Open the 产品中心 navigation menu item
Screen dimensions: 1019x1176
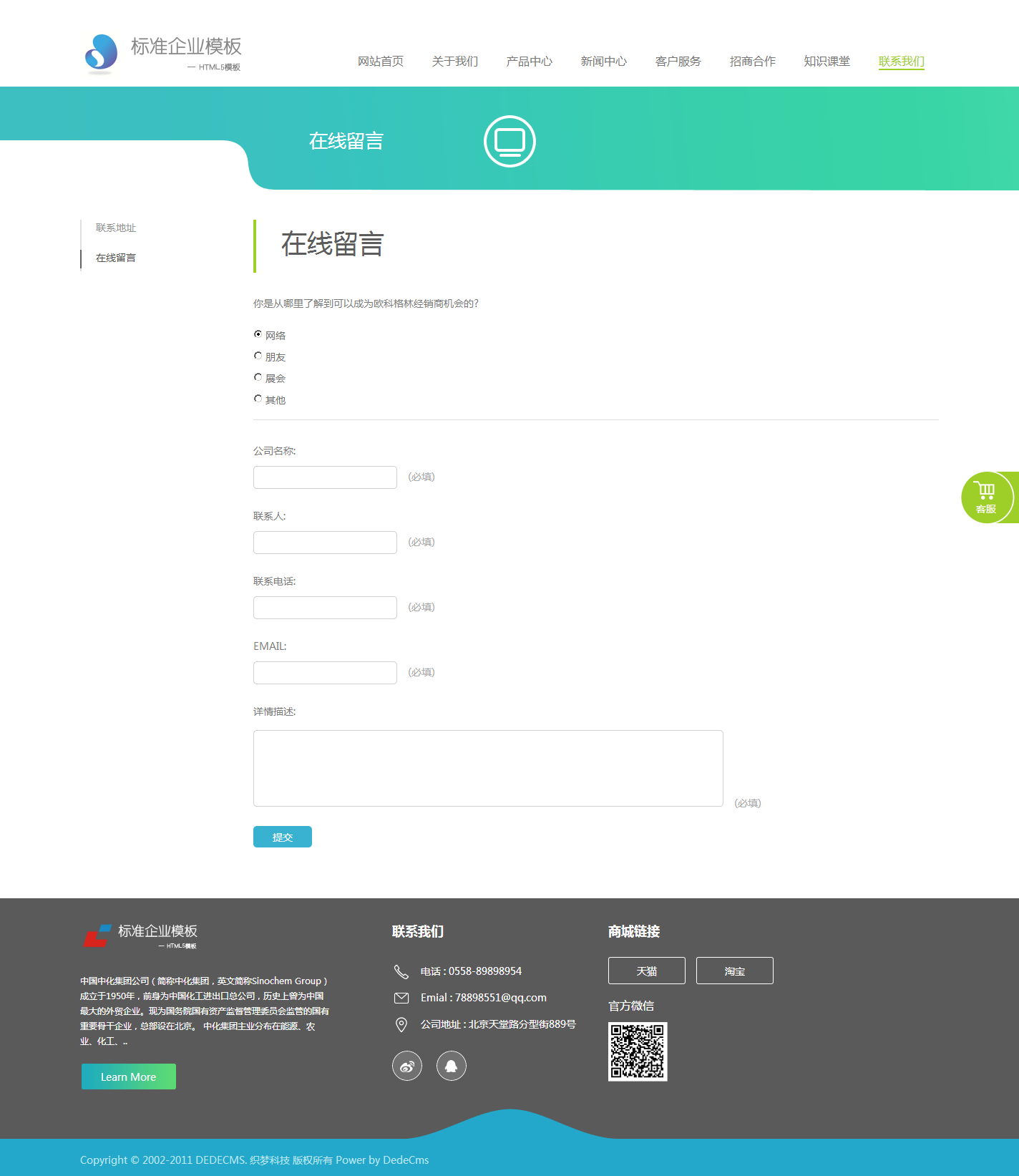(529, 62)
